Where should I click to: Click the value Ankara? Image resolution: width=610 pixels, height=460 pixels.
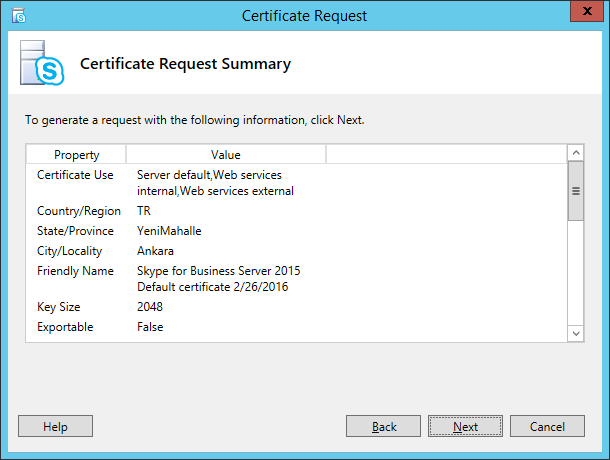click(155, 251)
